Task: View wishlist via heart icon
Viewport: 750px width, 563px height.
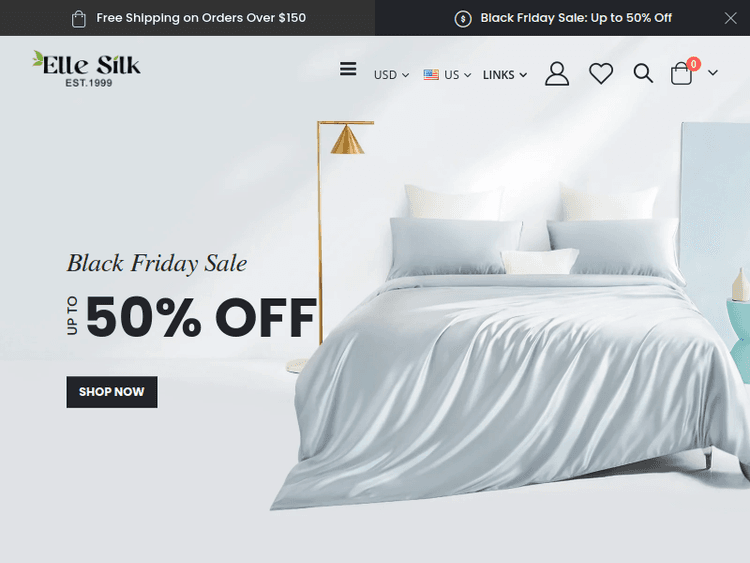Action: (x=601, y=74)
